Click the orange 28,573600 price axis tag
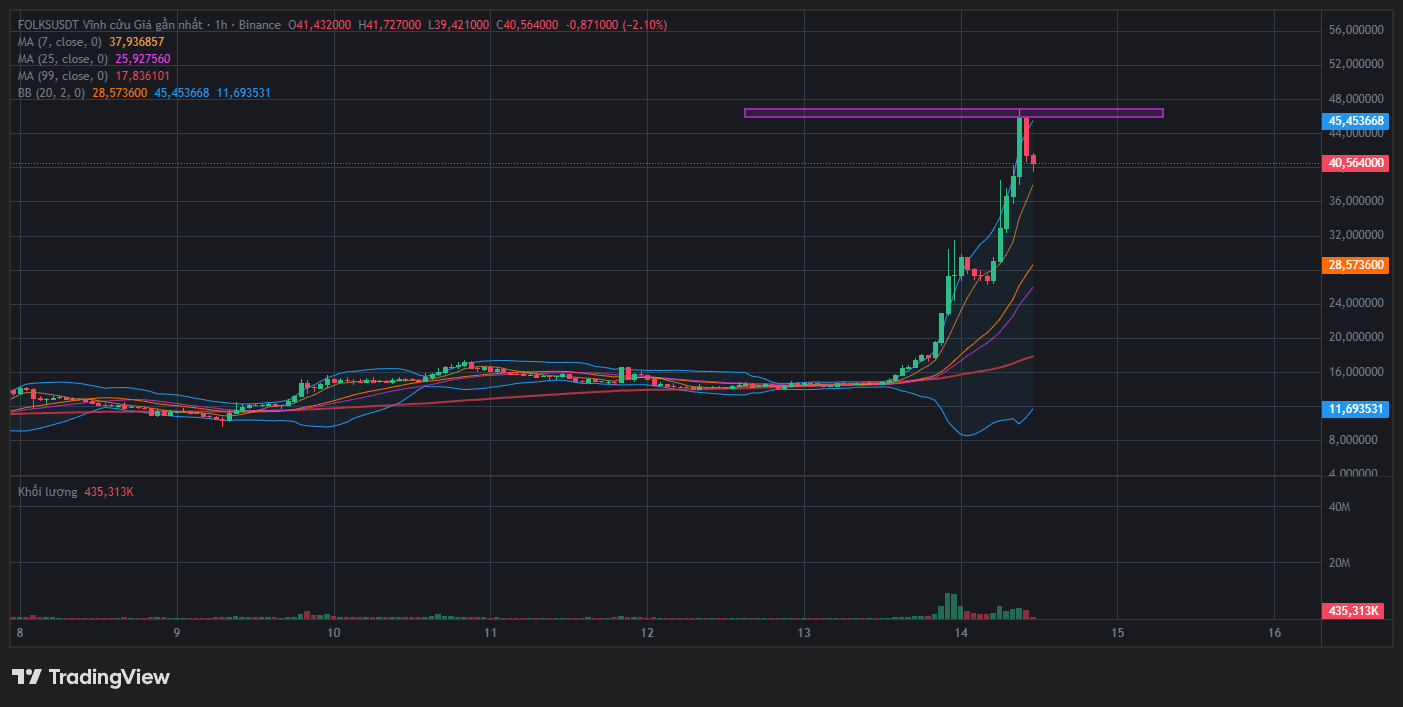Viewport: 1403px width, 707px height. pyautogui.click(x=1356, y=265)
